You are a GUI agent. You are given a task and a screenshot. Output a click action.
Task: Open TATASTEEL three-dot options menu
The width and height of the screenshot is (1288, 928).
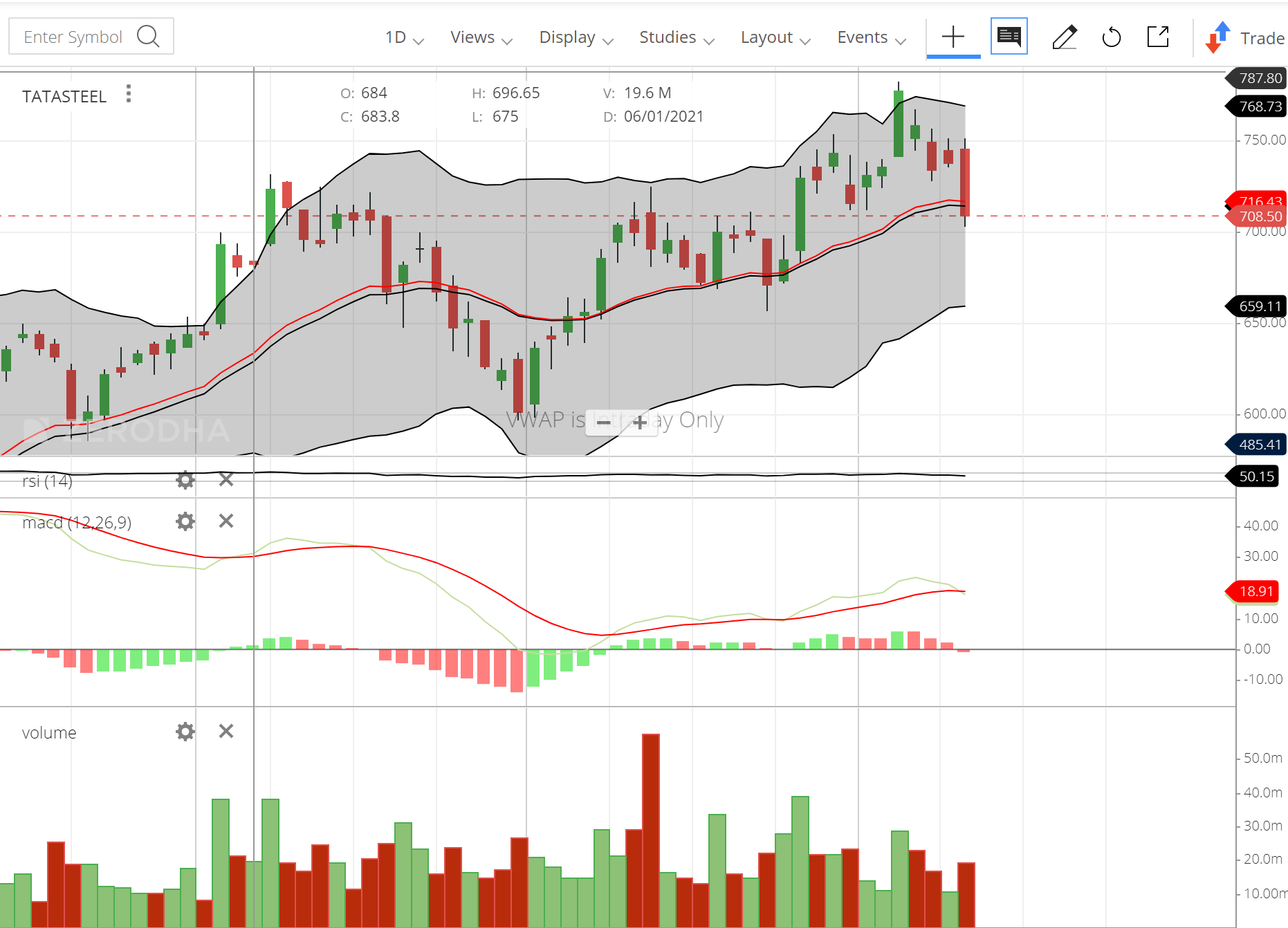pyautogui.click(x=129, y=94)
